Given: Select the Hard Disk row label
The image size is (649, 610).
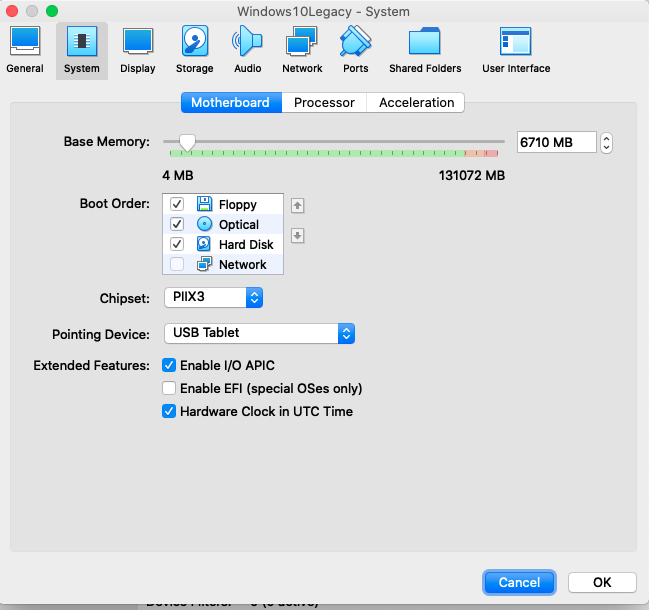Looking at the screenshot, I should coord(246,245).
